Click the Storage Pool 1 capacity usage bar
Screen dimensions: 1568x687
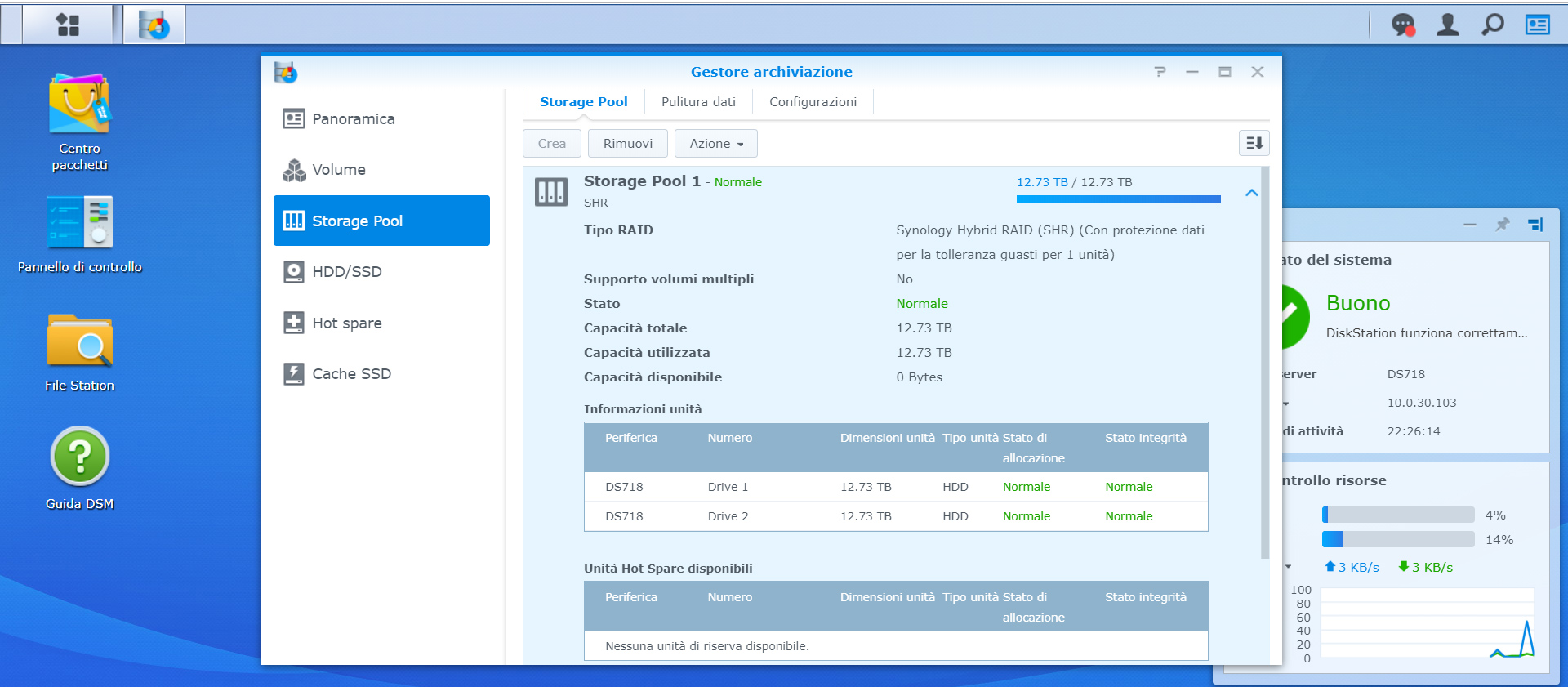pyautogui.click(x=1118, y=199)
